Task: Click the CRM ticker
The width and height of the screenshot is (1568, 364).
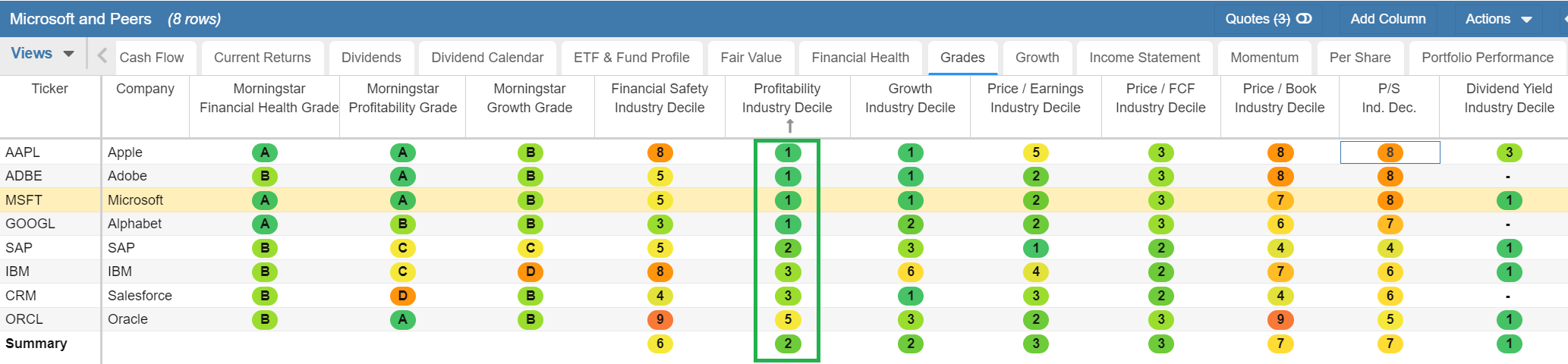Action: (x=20, y=296)
